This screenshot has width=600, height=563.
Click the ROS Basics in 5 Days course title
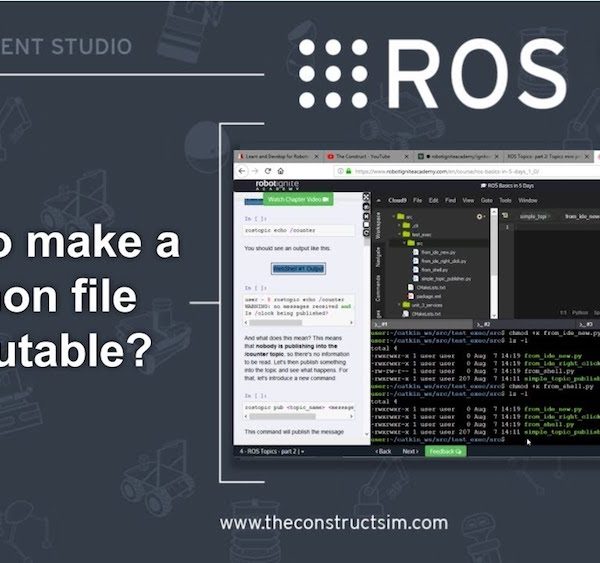pyautogui.click(x=507, y=186)
